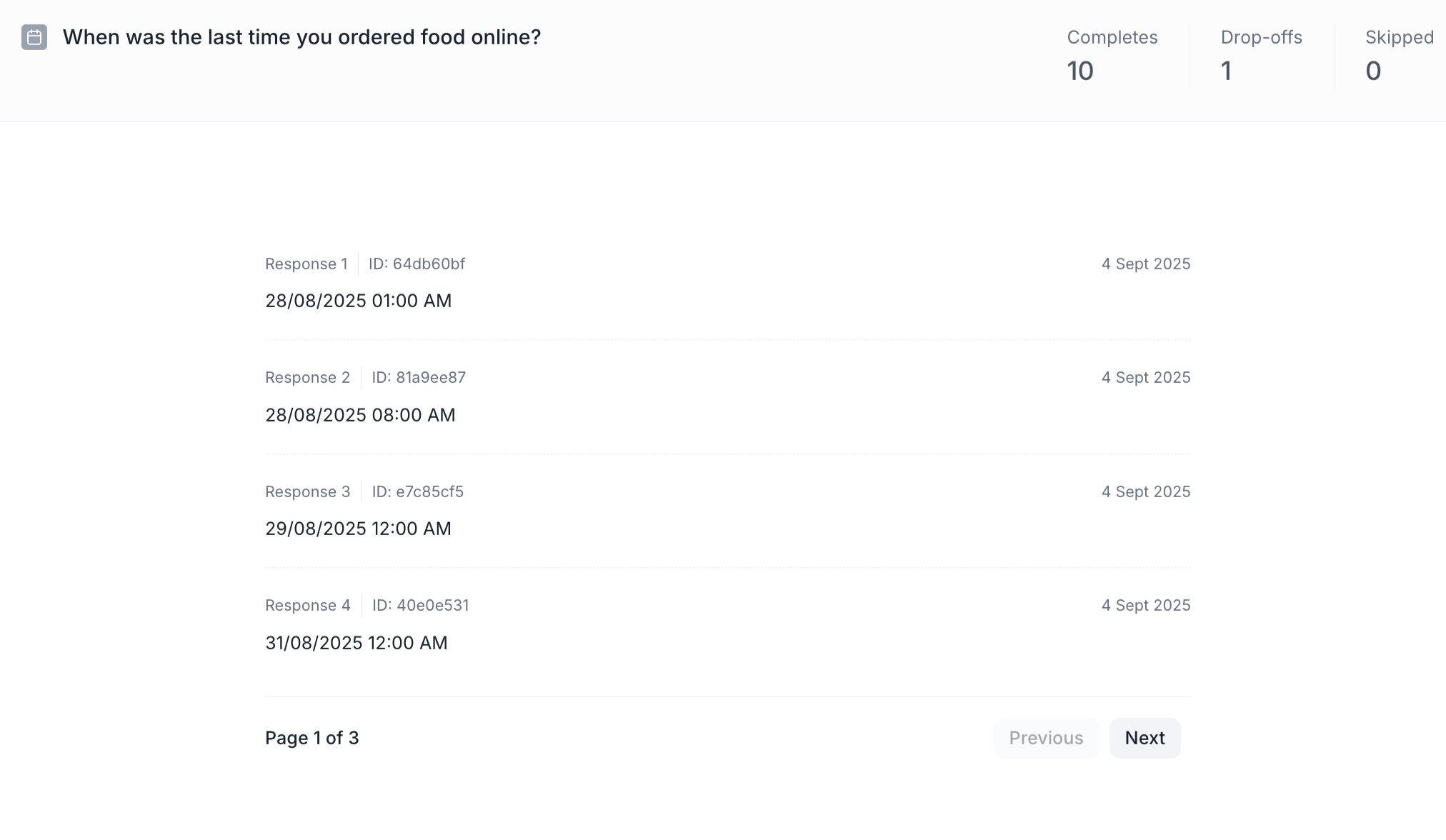Open the Response 2 label

click(308, 378)
